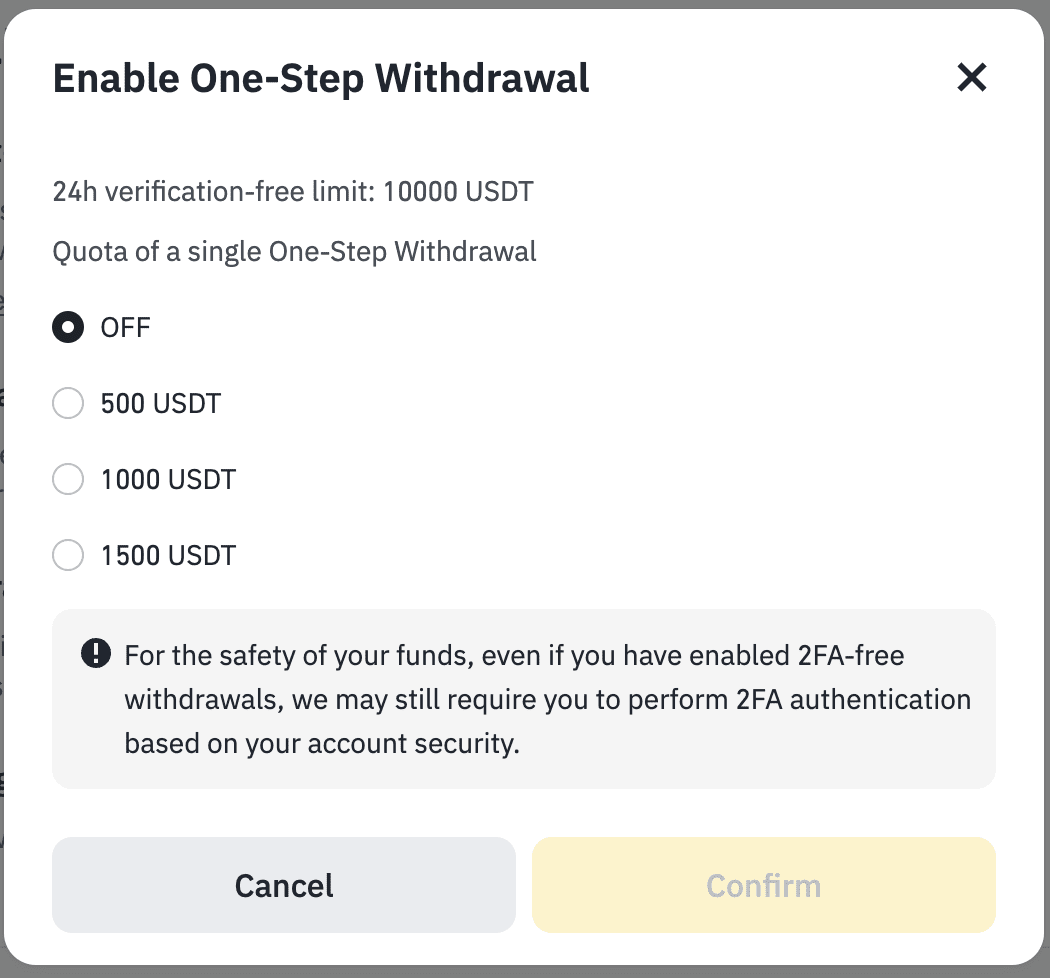Click the exclamation warning icon
Viewport: 1050px width, 978px height.
[x=95, y=655]
